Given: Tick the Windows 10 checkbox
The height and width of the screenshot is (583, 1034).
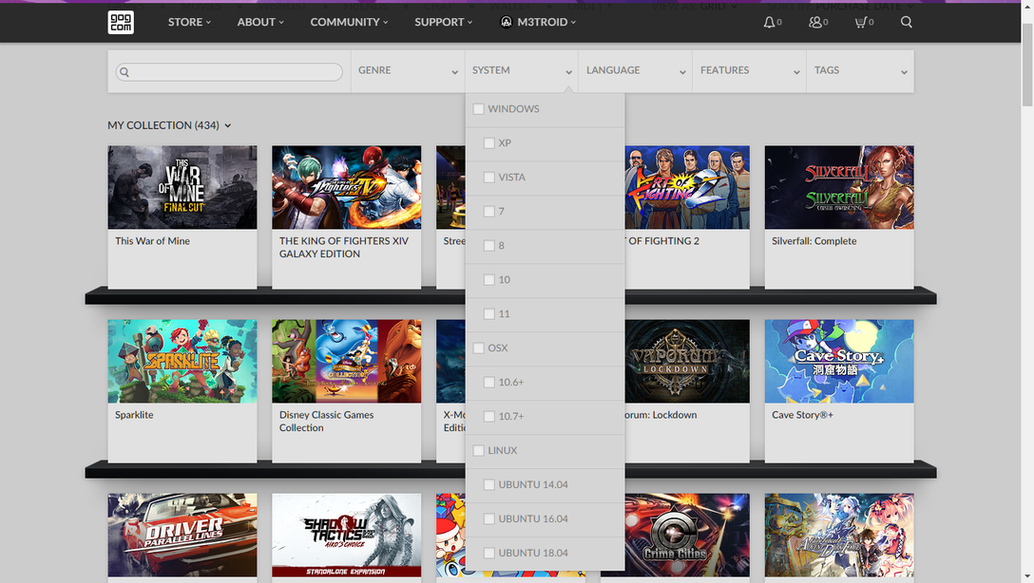Looking at the screenshot, I should click(489, 280).
